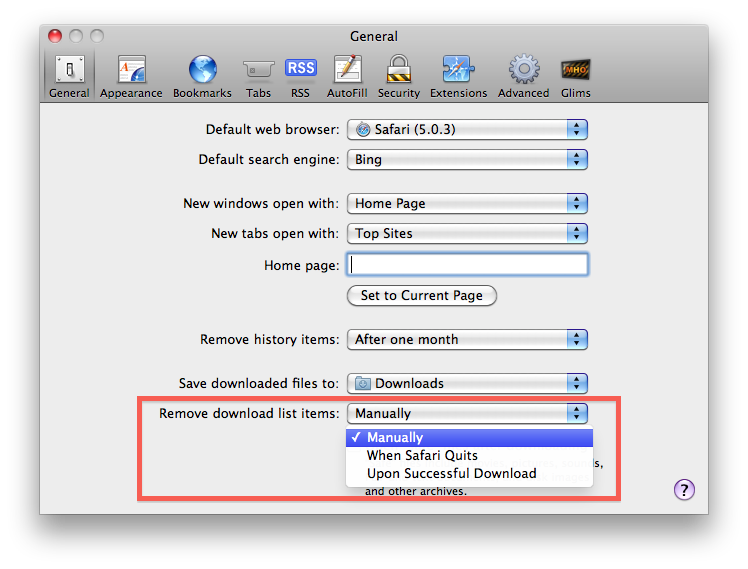Choose Manually from the open menu

[x=469, y=437]
